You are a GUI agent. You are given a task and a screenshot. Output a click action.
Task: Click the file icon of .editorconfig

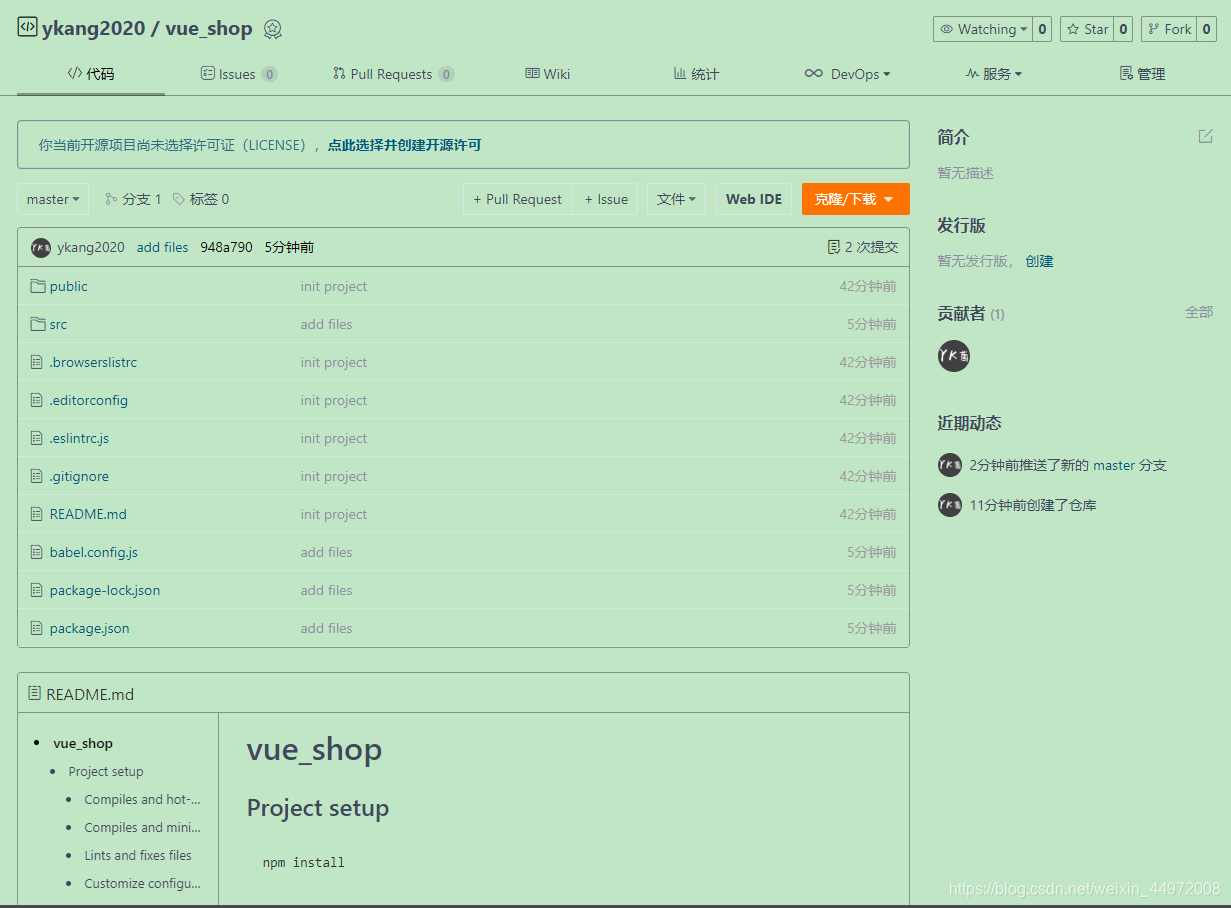click(x=38, y=400)
